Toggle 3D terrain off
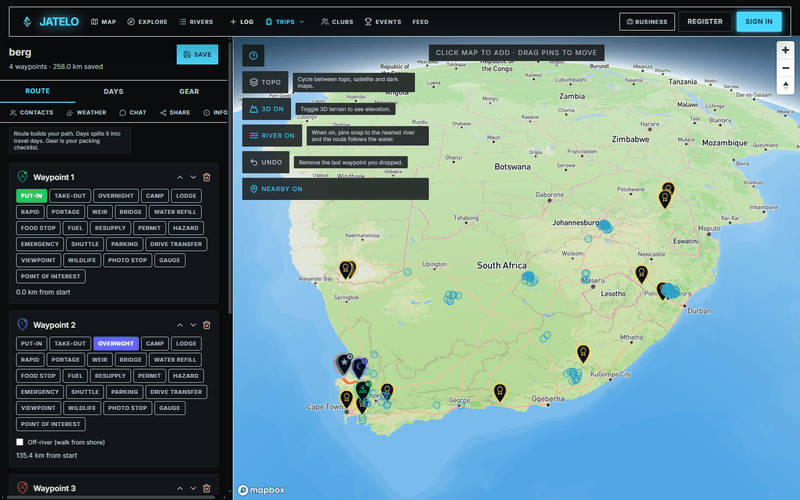 click(x=266, y=109)
